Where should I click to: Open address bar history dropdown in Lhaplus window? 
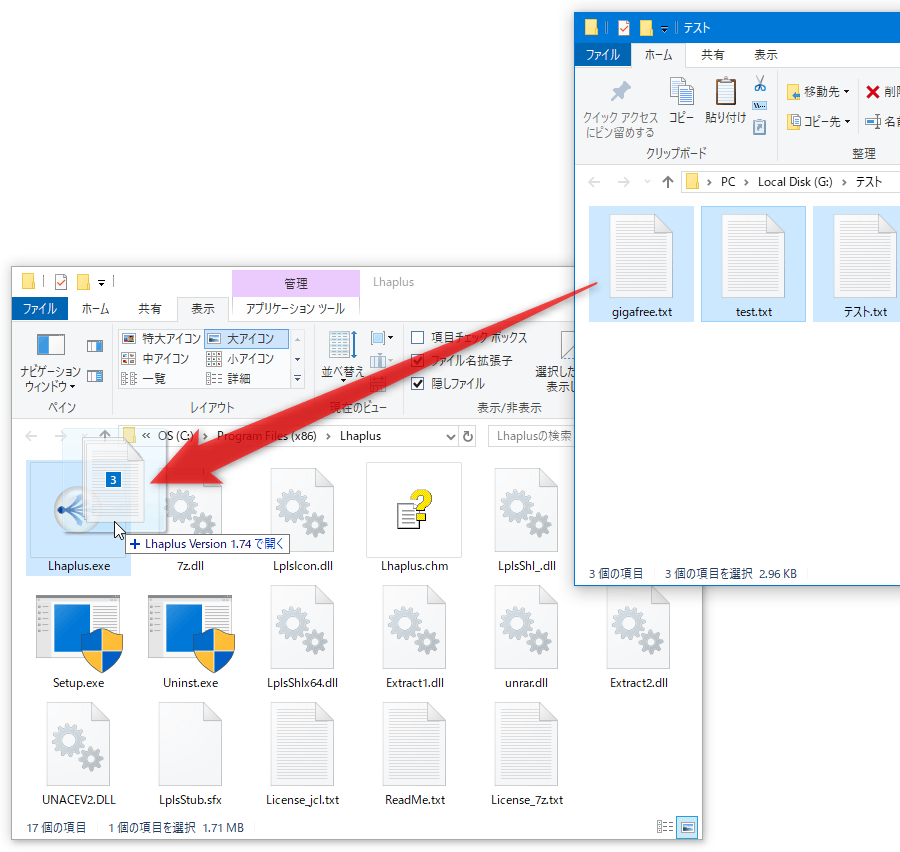[451, 437]
